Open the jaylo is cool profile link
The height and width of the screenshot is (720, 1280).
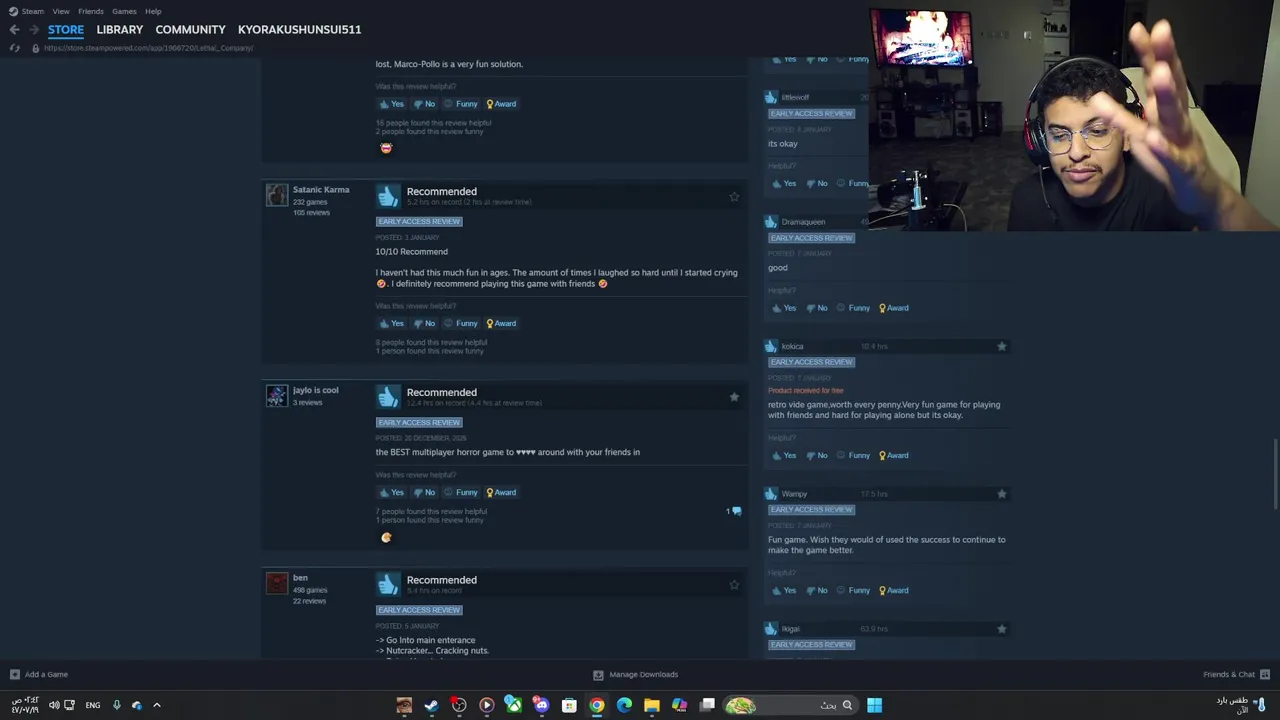coord(315,390)
